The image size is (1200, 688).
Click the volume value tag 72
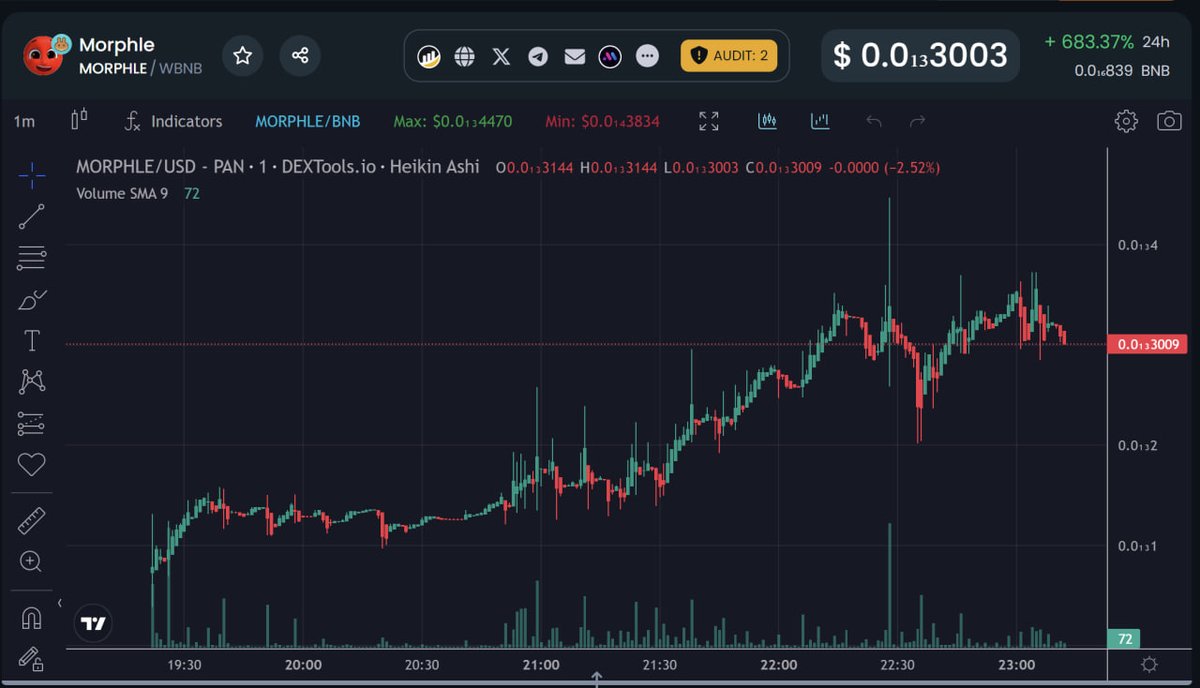pyautogui.click(x=1124, y=639)
